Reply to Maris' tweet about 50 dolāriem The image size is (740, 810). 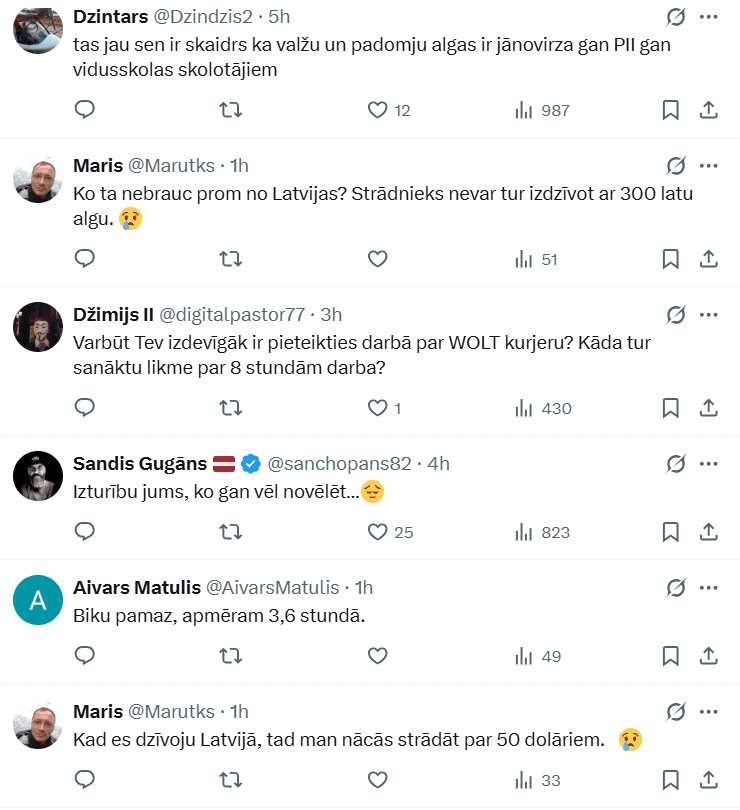[x=85, y=780]
